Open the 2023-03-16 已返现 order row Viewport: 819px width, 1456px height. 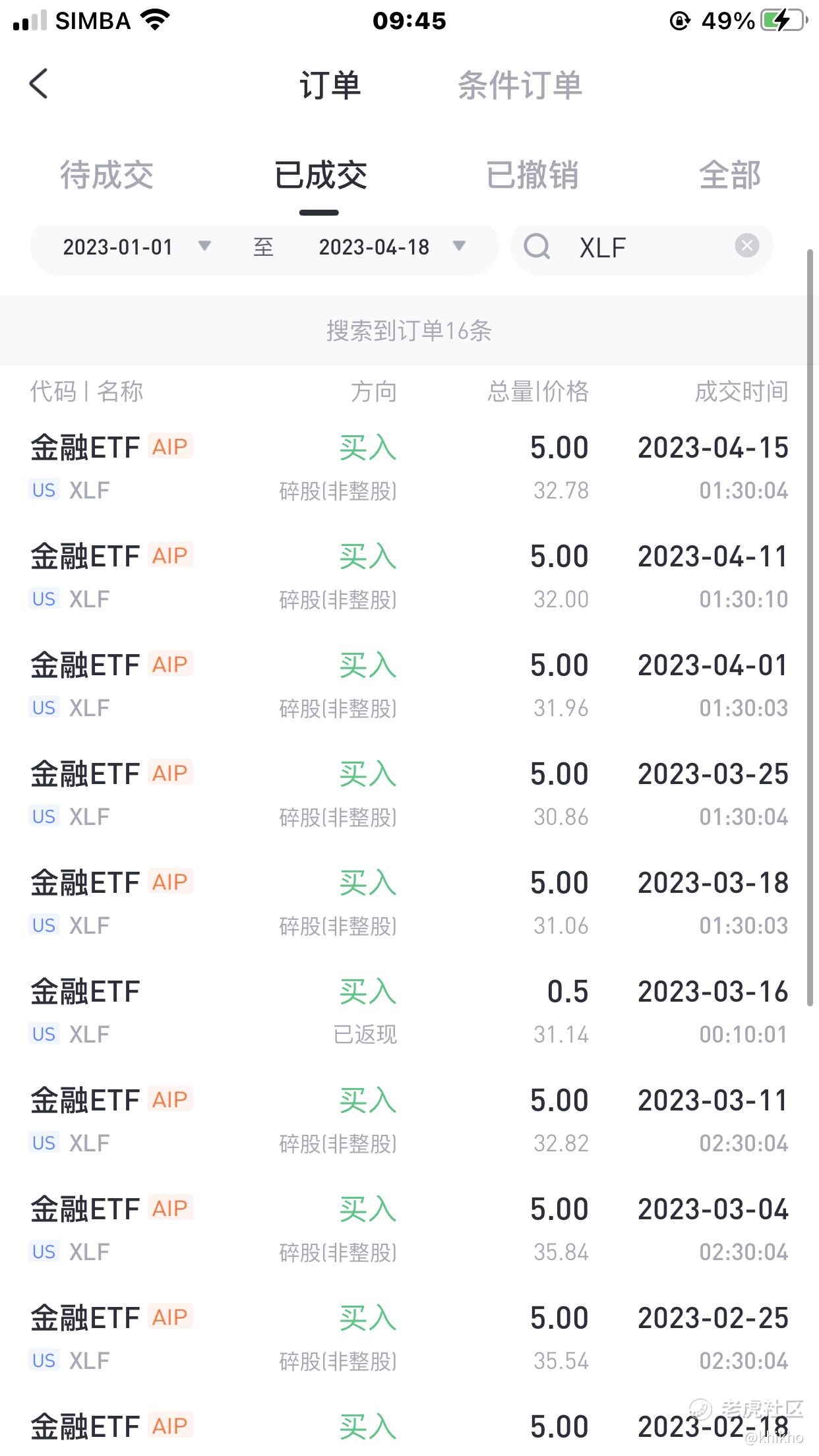(x=409, y=1012)
